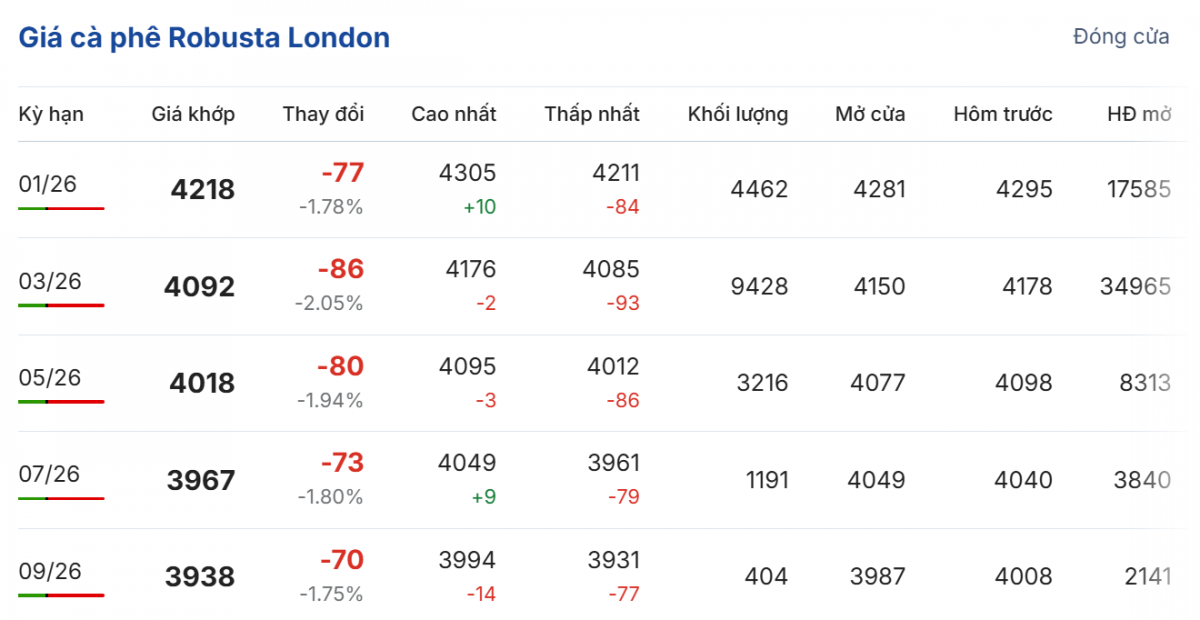Screen dimensions: 1200x620
Task: Click the Khối lượng column header
Action: click(x=737, y=114)
